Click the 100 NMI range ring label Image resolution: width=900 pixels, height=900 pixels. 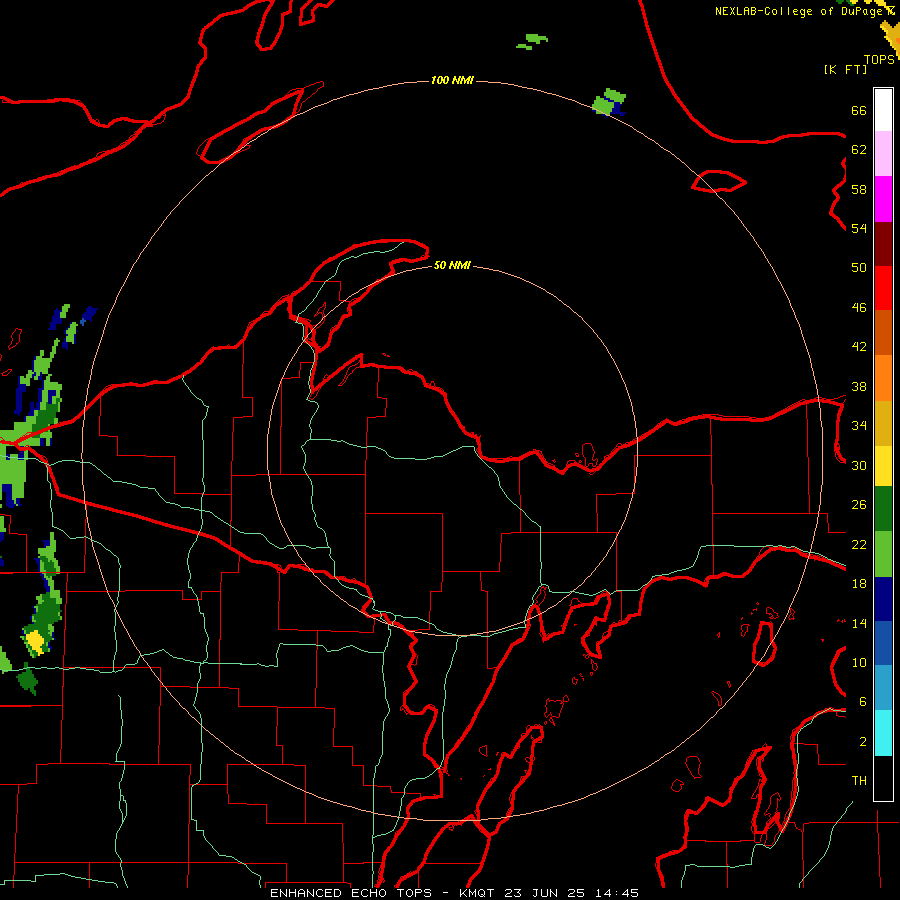452,80
